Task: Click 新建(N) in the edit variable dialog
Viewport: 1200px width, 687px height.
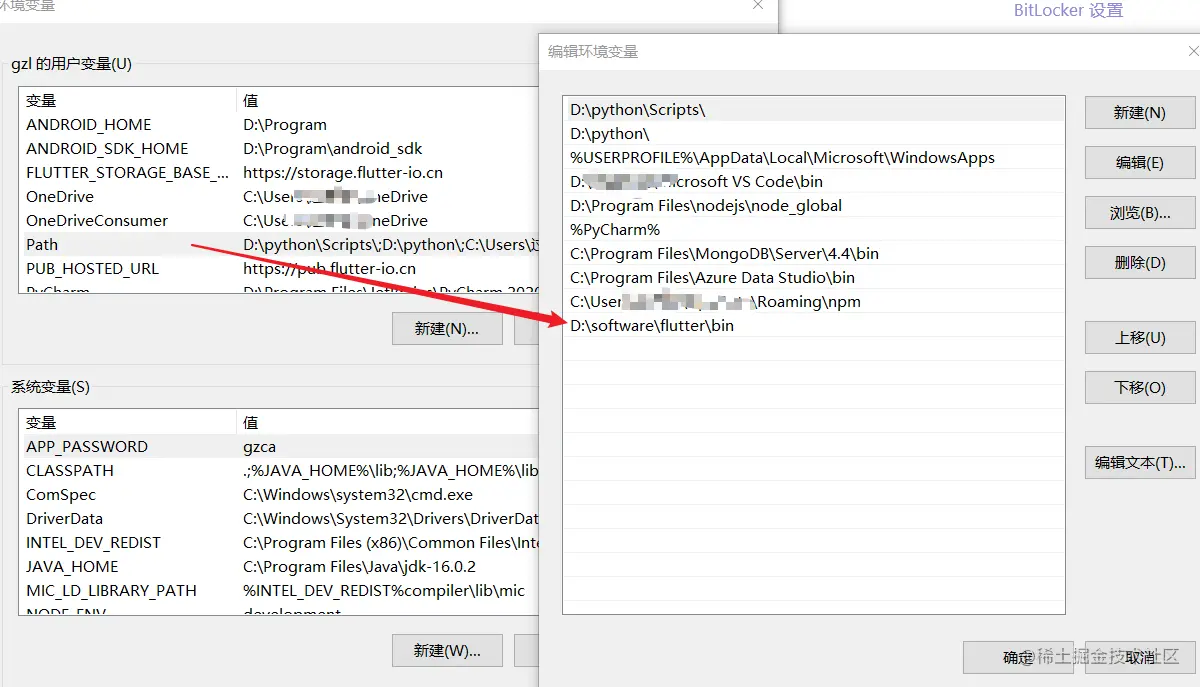Action: click(1140, 113)
